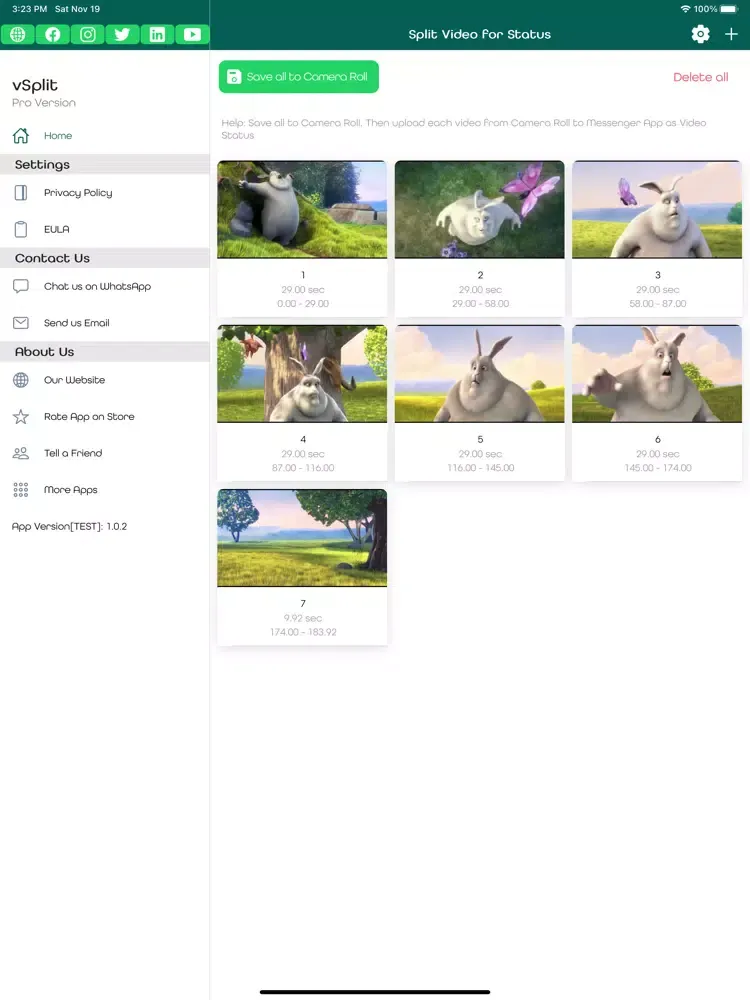Viewport: 750px width, 1000px height.
Task: Click the time range 174.00 - 183.92
Action: tap(303, 632)
